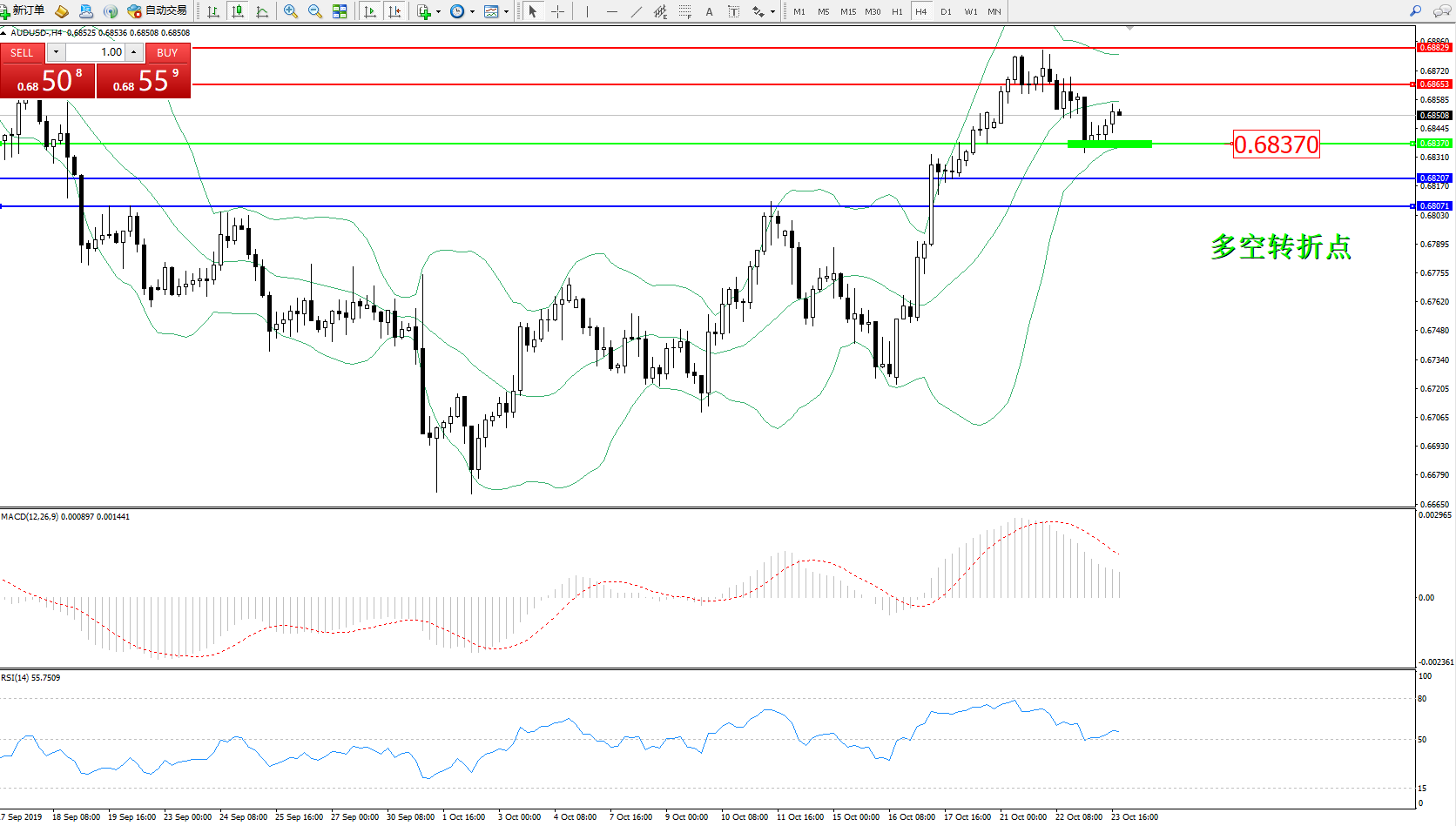Viewport: 1456px width, 826px height.
Task: Switch chart to candlestick mode
Action: pos(237,11)
